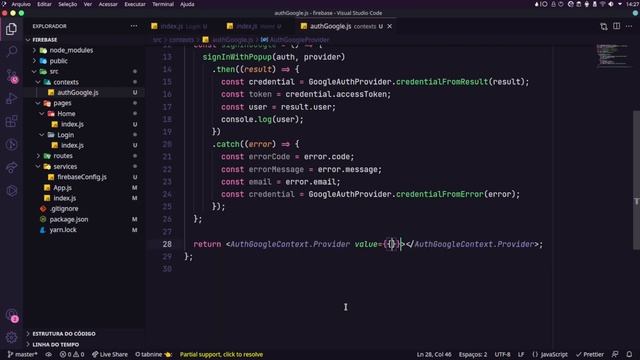Image resolution: width=640 pixels, height=360 pixels.
Task: Open the Editar menu
Action: [x=44, y=4]
